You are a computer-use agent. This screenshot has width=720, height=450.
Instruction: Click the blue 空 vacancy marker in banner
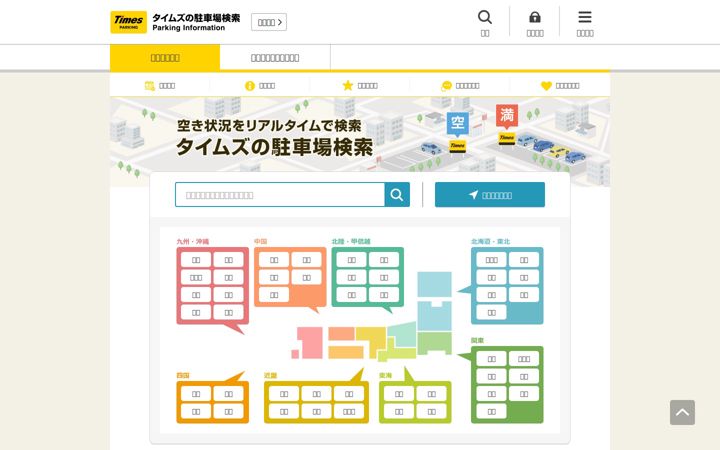[458, 124]
